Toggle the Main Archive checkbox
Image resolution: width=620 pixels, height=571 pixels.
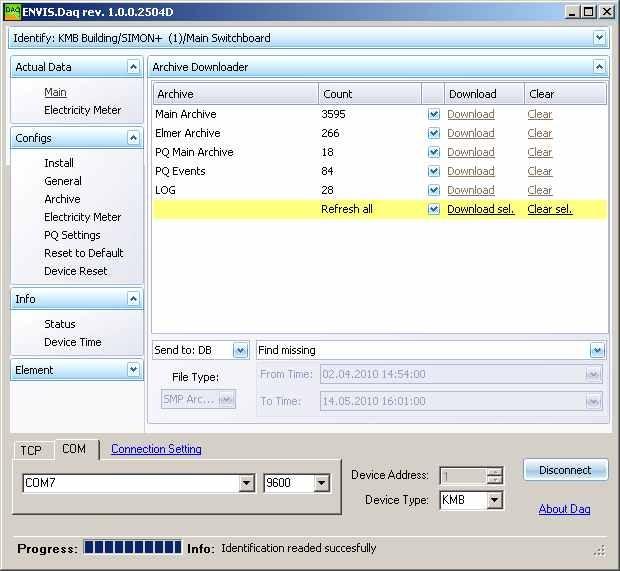pyautogui.click(x=434, y=114)
